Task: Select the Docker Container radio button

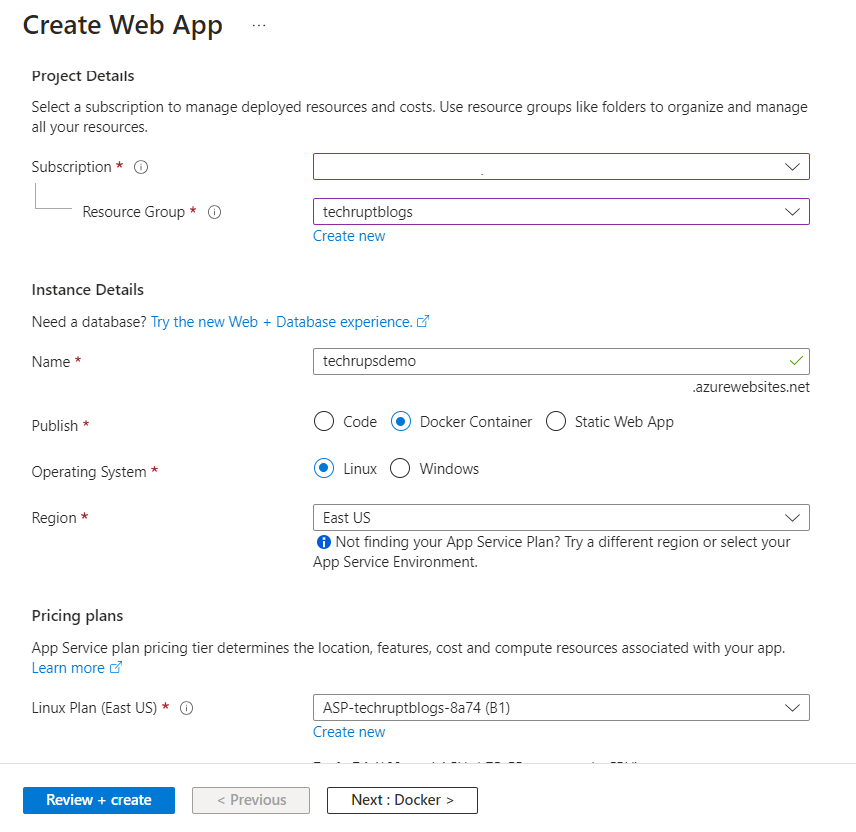Action: pos(400,422)
